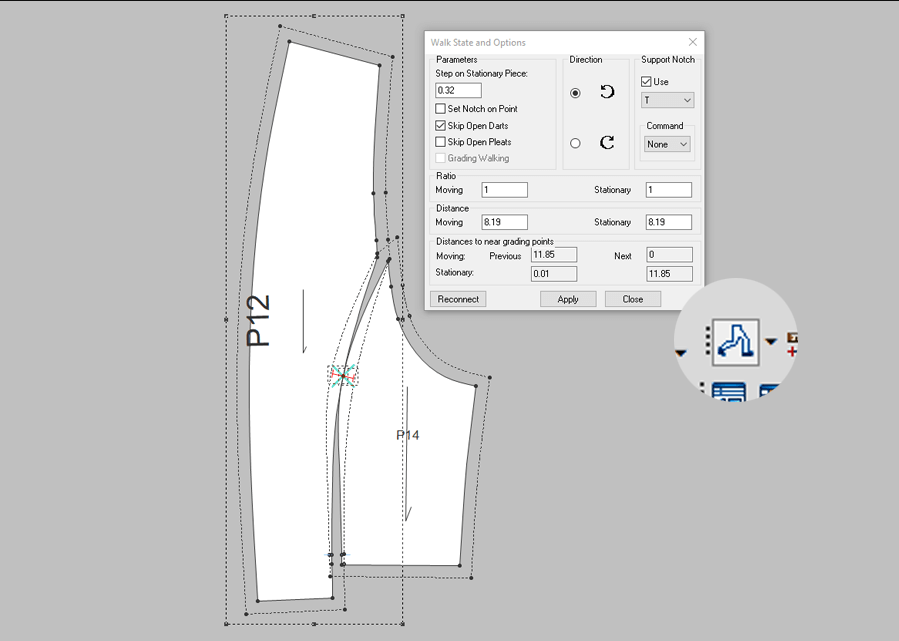Click the walk marker on the seam
The width and height of the screenshot is (899, 641).
click(343, 376)
